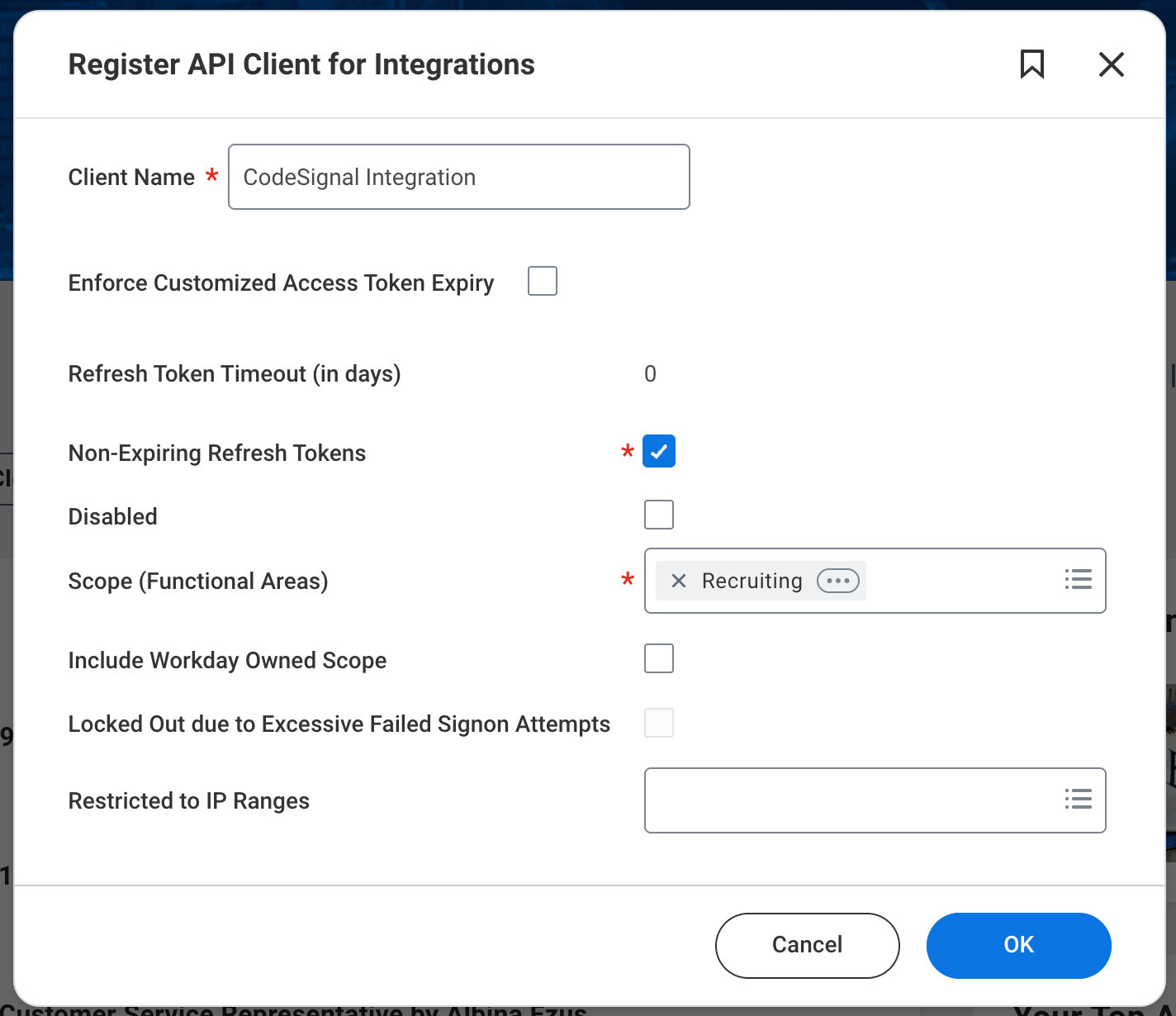Image resolution: width=1176 pixels, height=1016 pixels.
Task: Uncheck Non-Expiring Refresh Tokens
Action: tap(658, 451)
